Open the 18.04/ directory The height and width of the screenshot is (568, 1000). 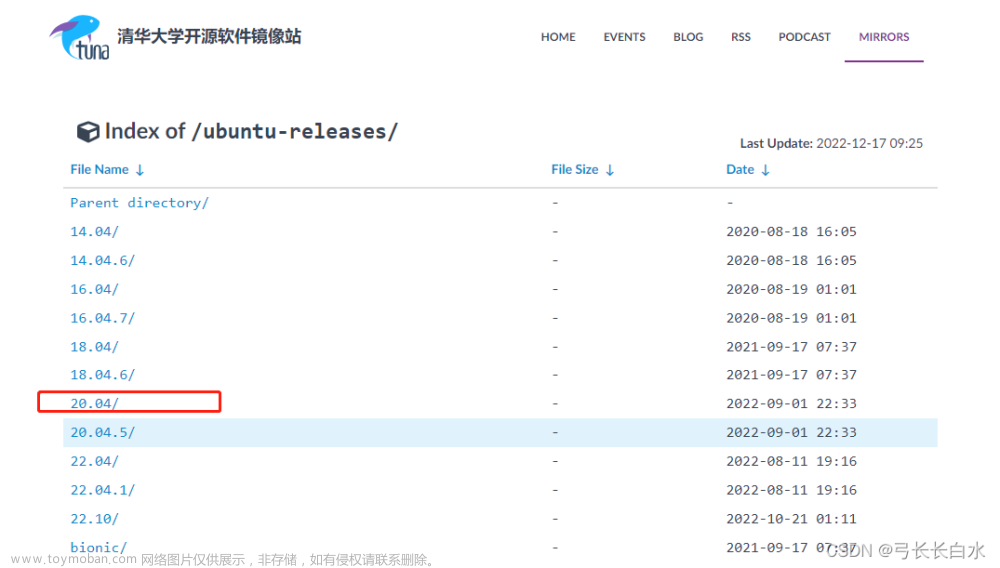[94, 347]
